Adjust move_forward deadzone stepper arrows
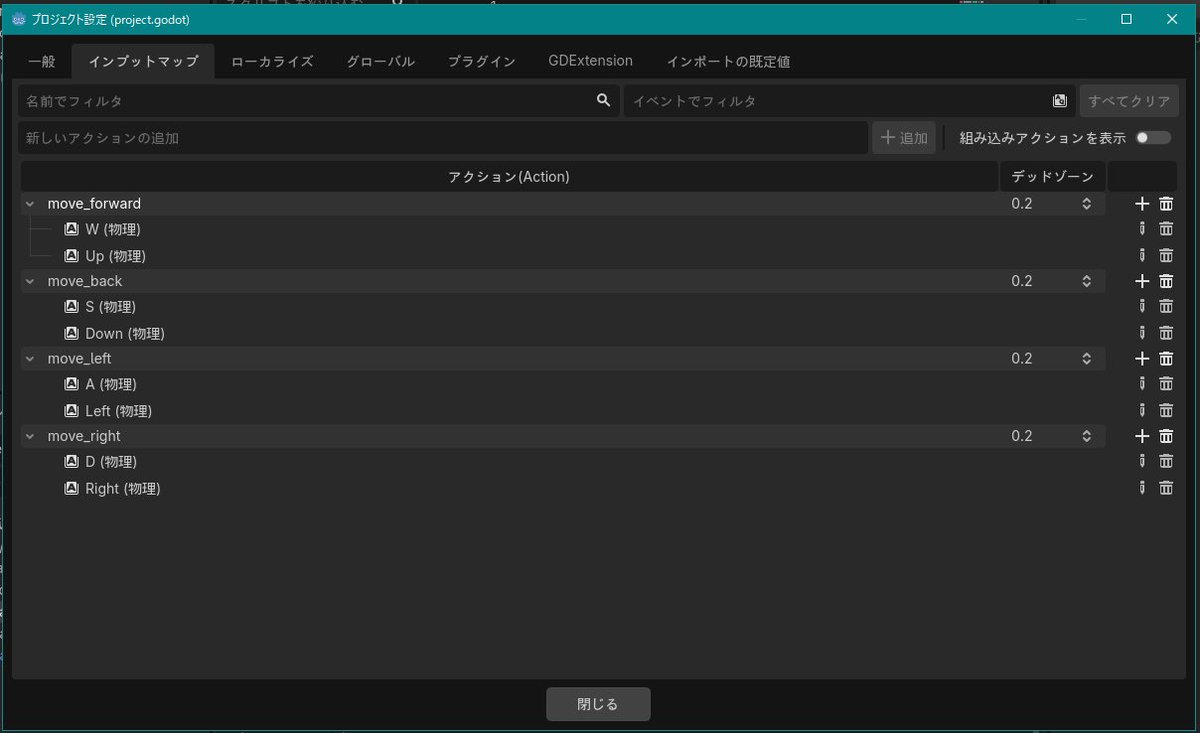Screen dimensions: 1200x733 [1086, 204]
